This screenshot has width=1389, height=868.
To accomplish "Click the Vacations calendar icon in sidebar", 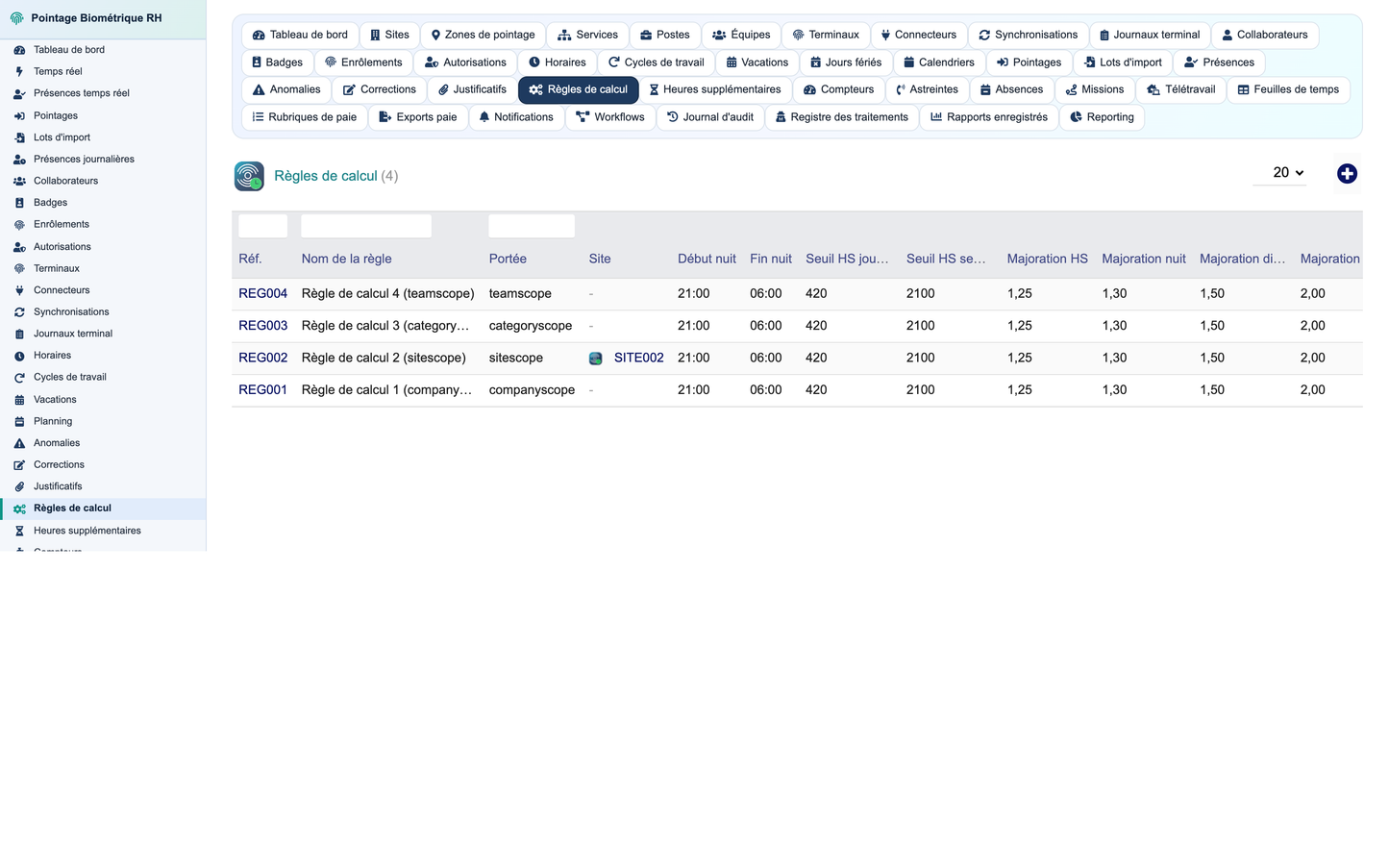I will click(x=19, y=400).
